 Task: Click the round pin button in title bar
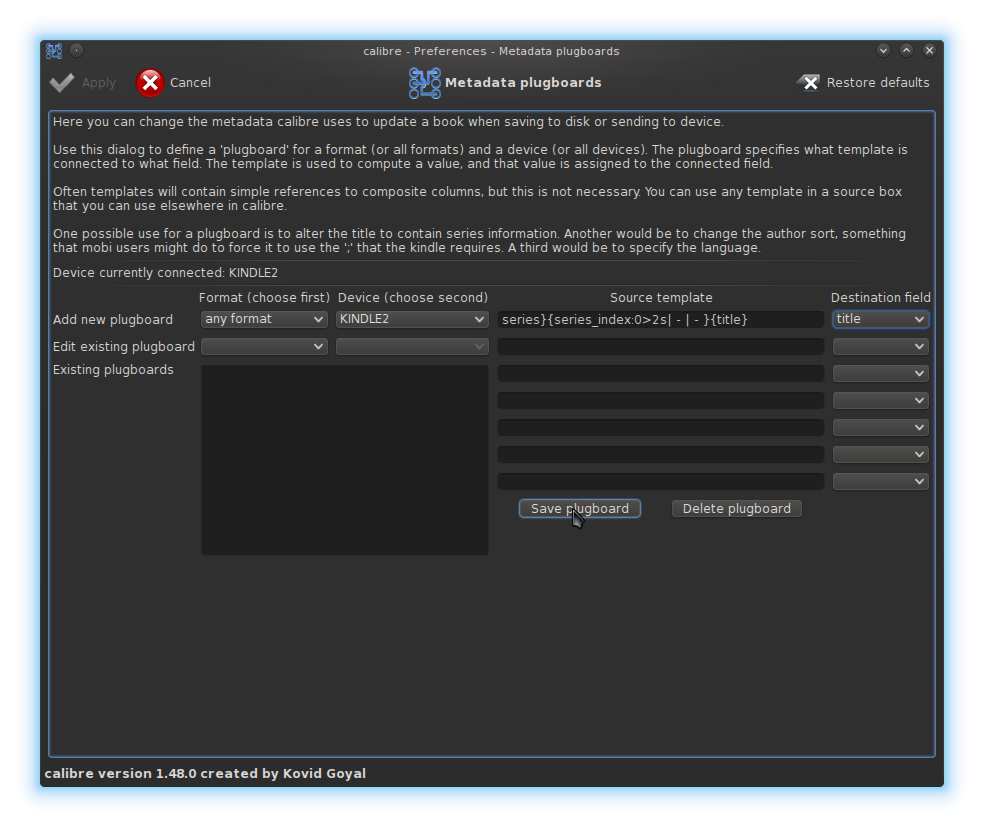coord(77,51)
